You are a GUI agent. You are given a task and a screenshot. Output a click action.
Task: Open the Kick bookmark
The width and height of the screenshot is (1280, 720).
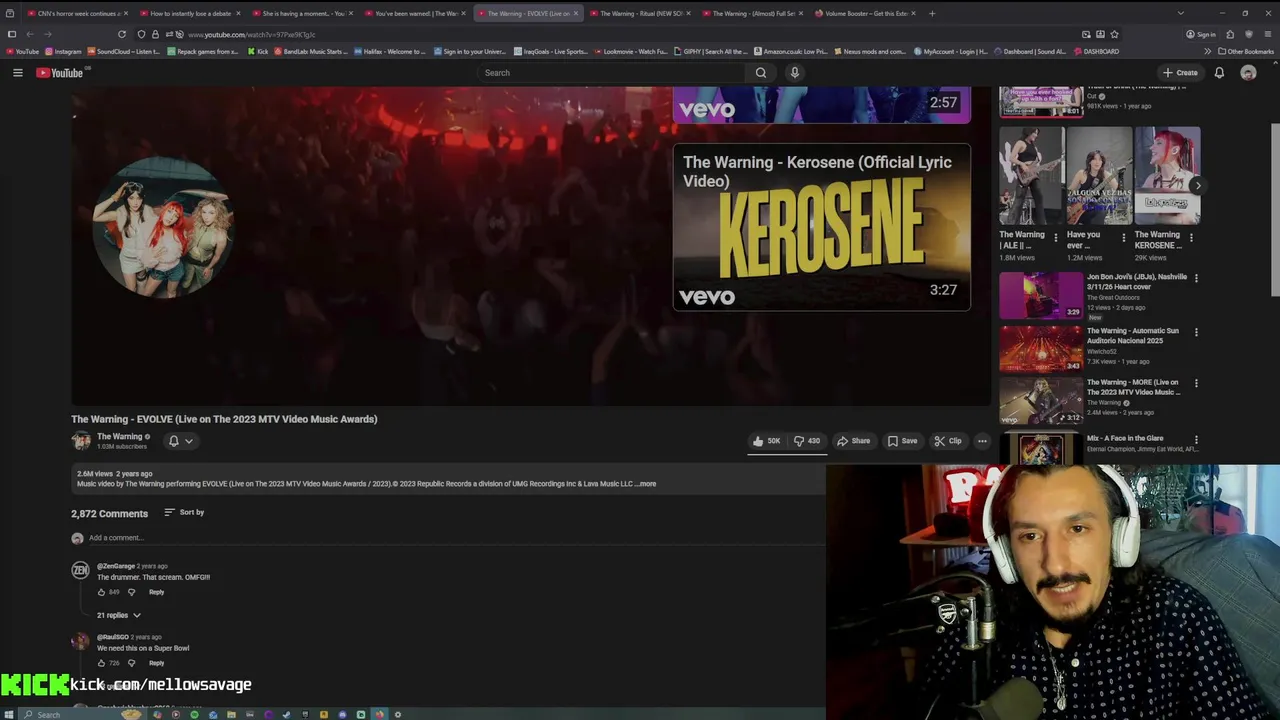(258, 51)
